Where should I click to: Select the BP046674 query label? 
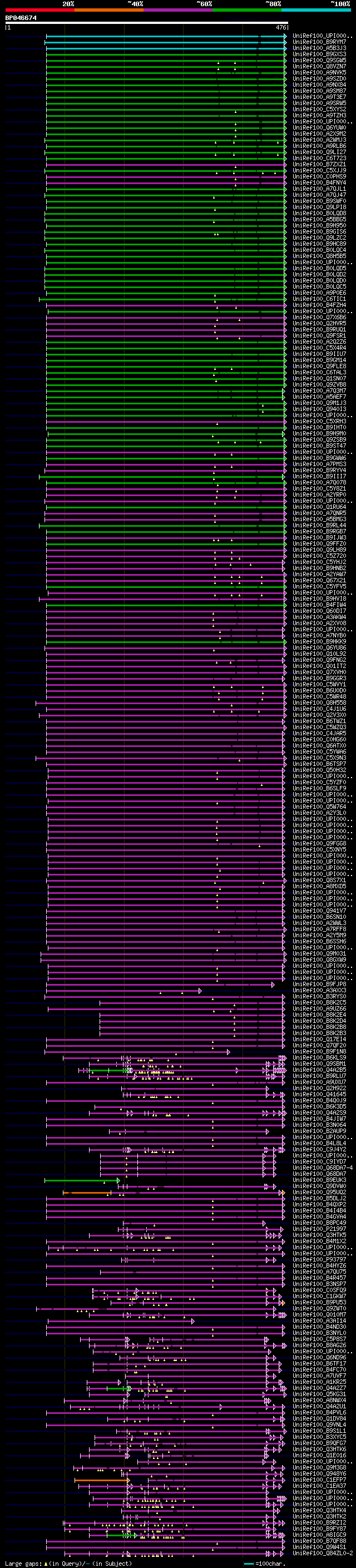click(21, 18)
